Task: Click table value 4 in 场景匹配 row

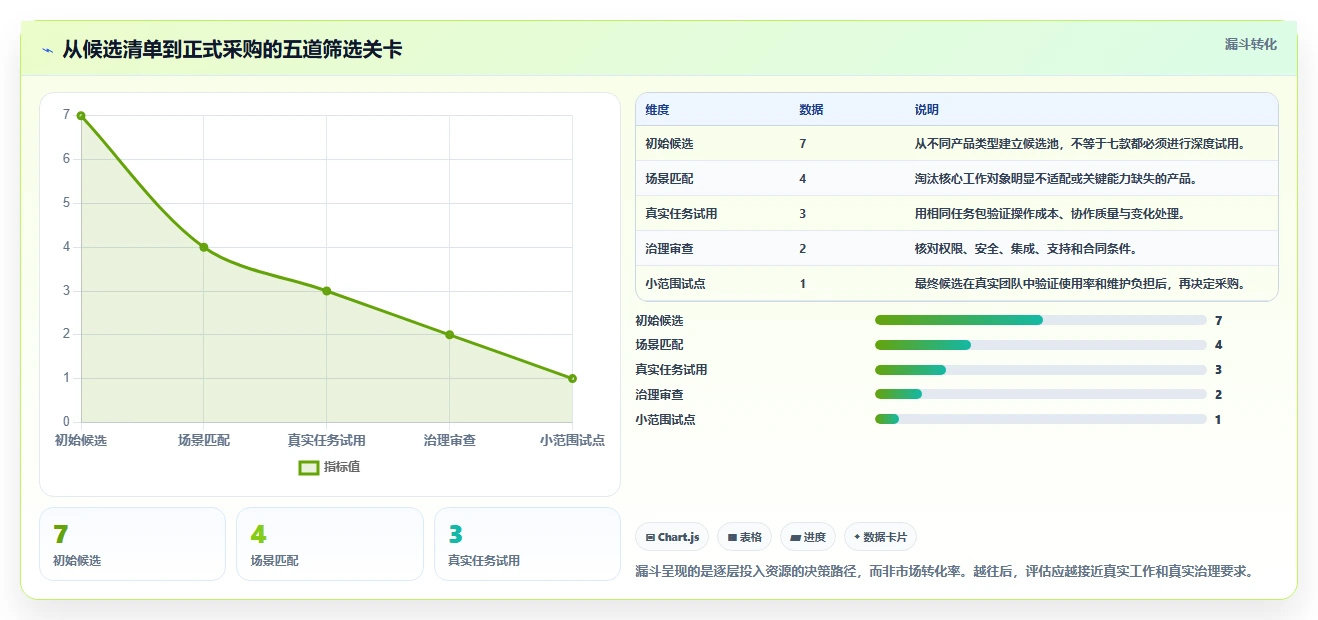Action: (x=803, y=179)
